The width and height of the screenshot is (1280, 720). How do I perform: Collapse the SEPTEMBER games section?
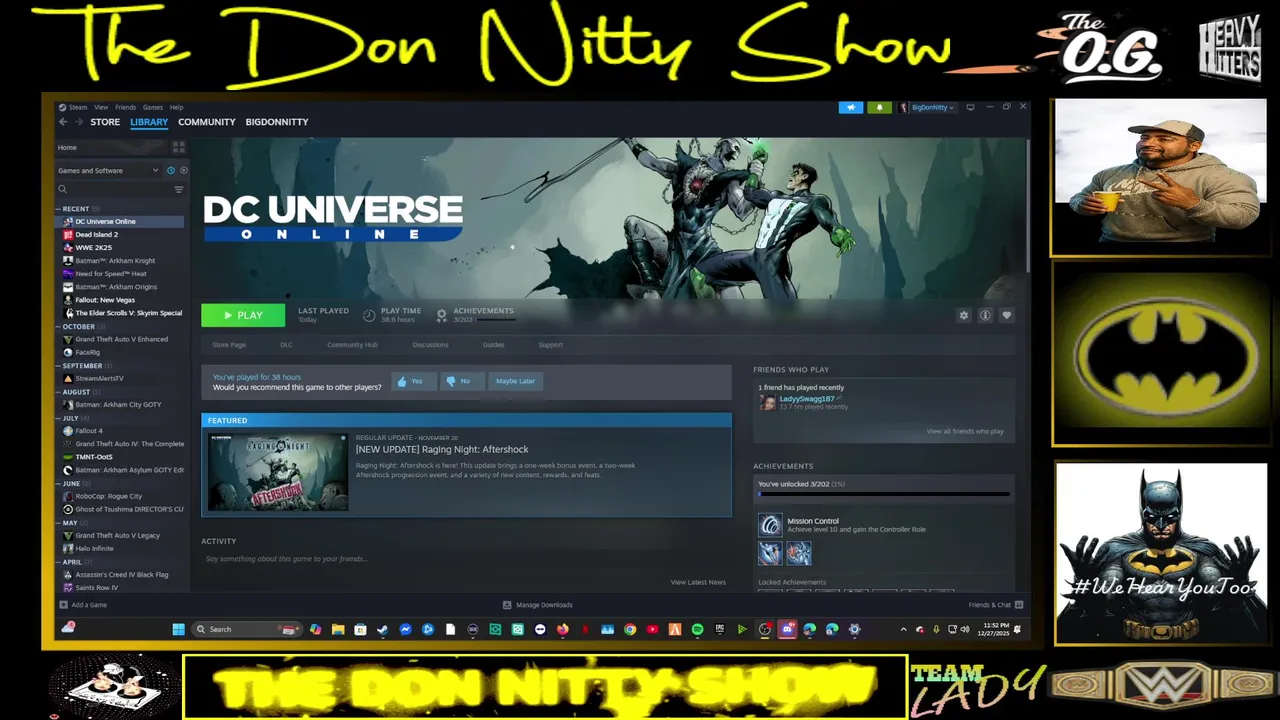(x=58, y=366)
